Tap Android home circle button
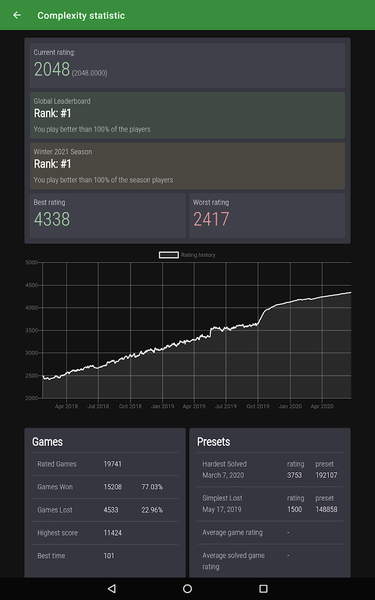375x600 pixels. [x=187, y=588]
